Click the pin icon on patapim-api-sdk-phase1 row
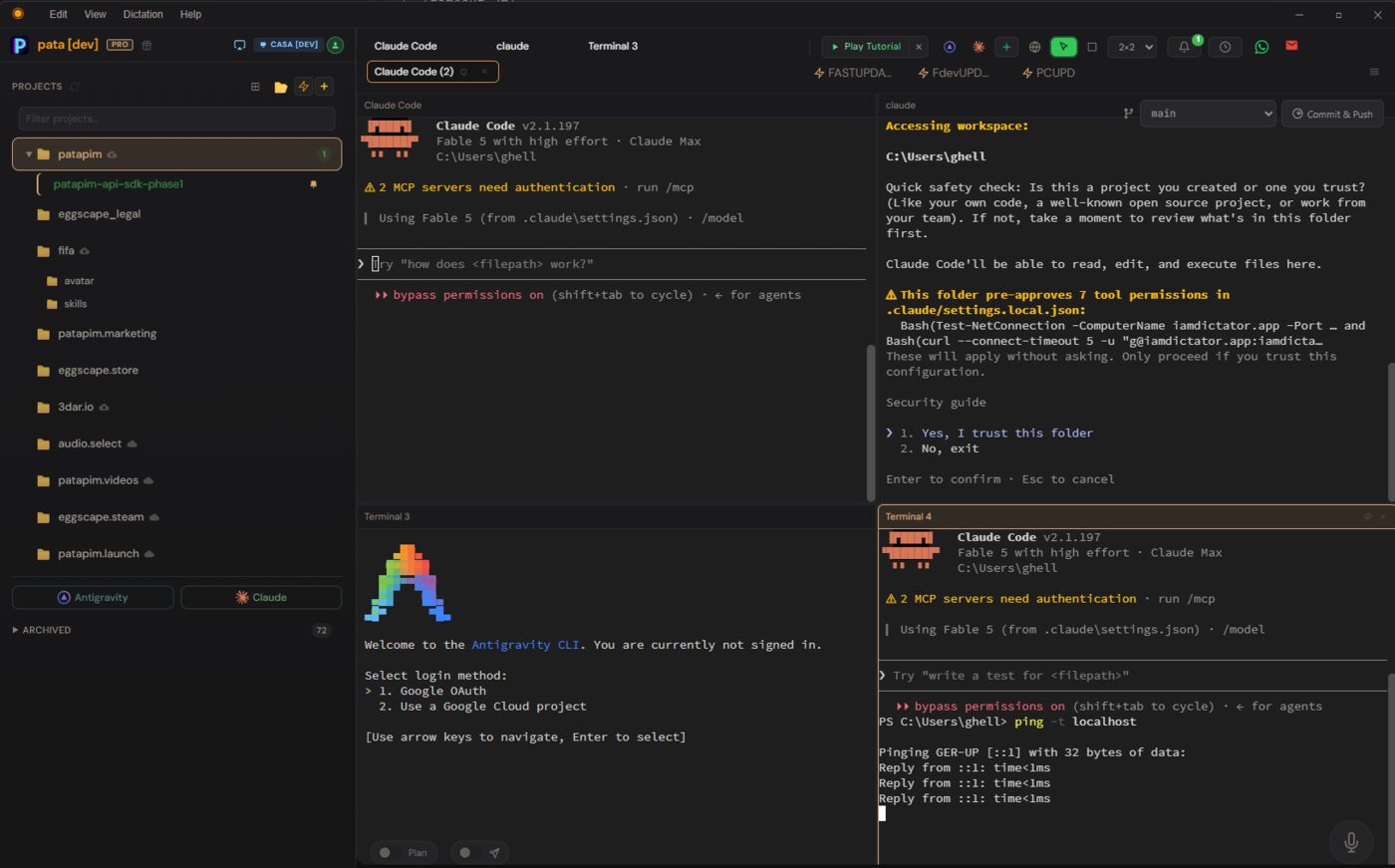 tap(313, 184)
